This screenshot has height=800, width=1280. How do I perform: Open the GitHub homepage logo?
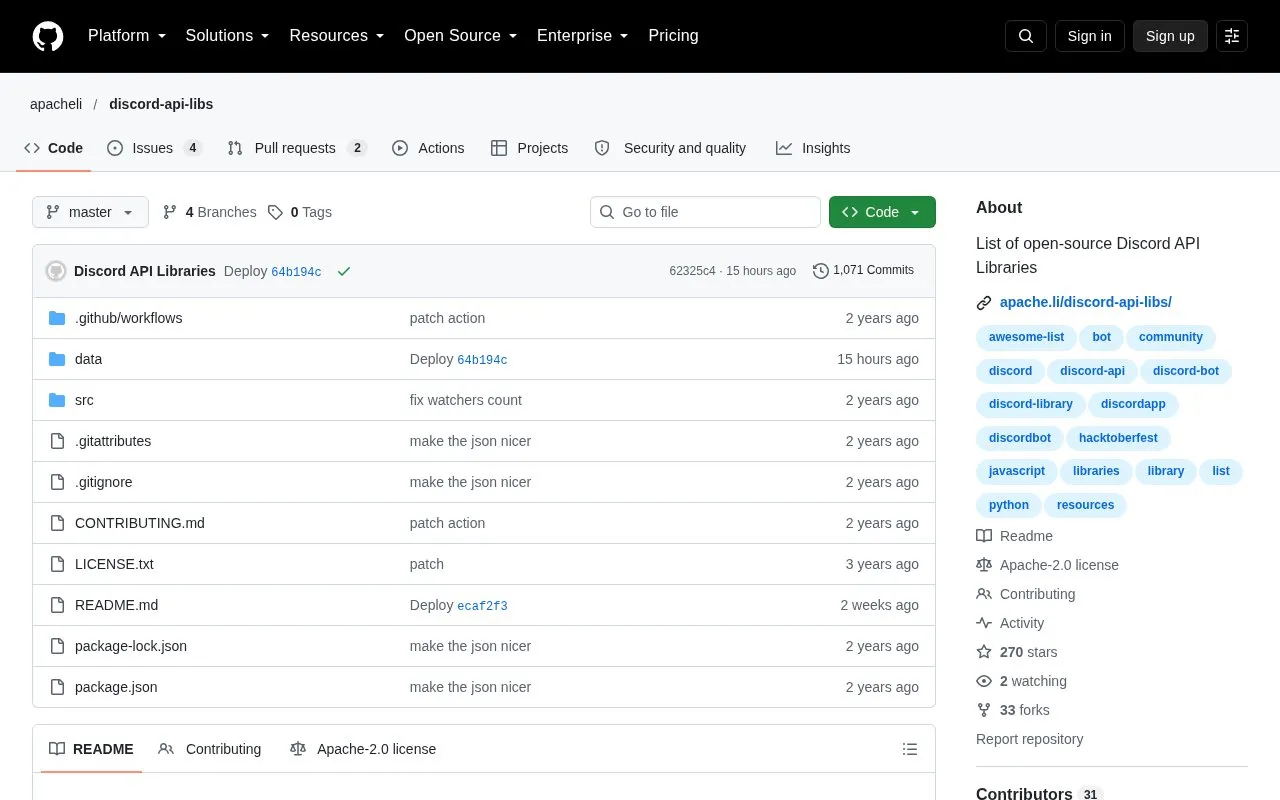pos(48,36)
